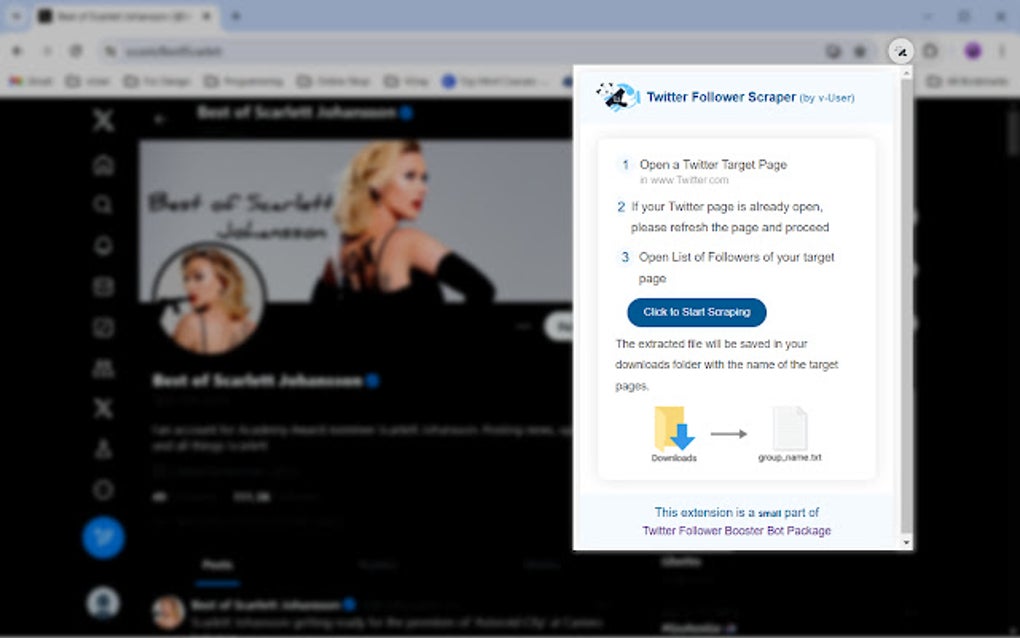Select the Explore search icon
The width and height of the screenshot is (1020, 638).
coord(103,205)
